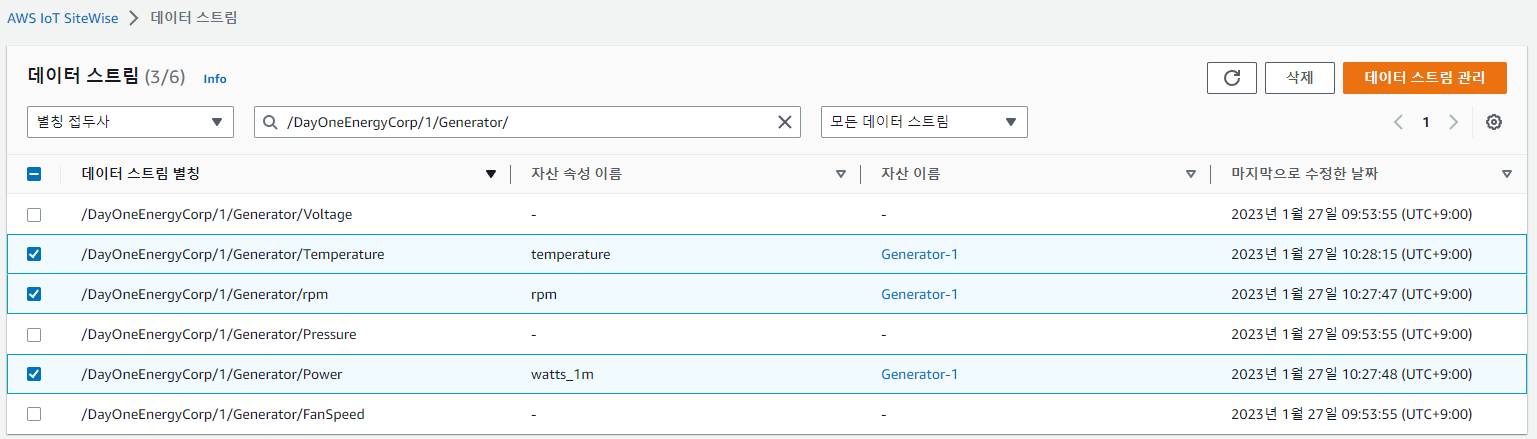Sort by 마지막으로 수정한 날짜 arrow
Image resolution: width=1537 pixels, height=439 pixels.
point(1507,174)
